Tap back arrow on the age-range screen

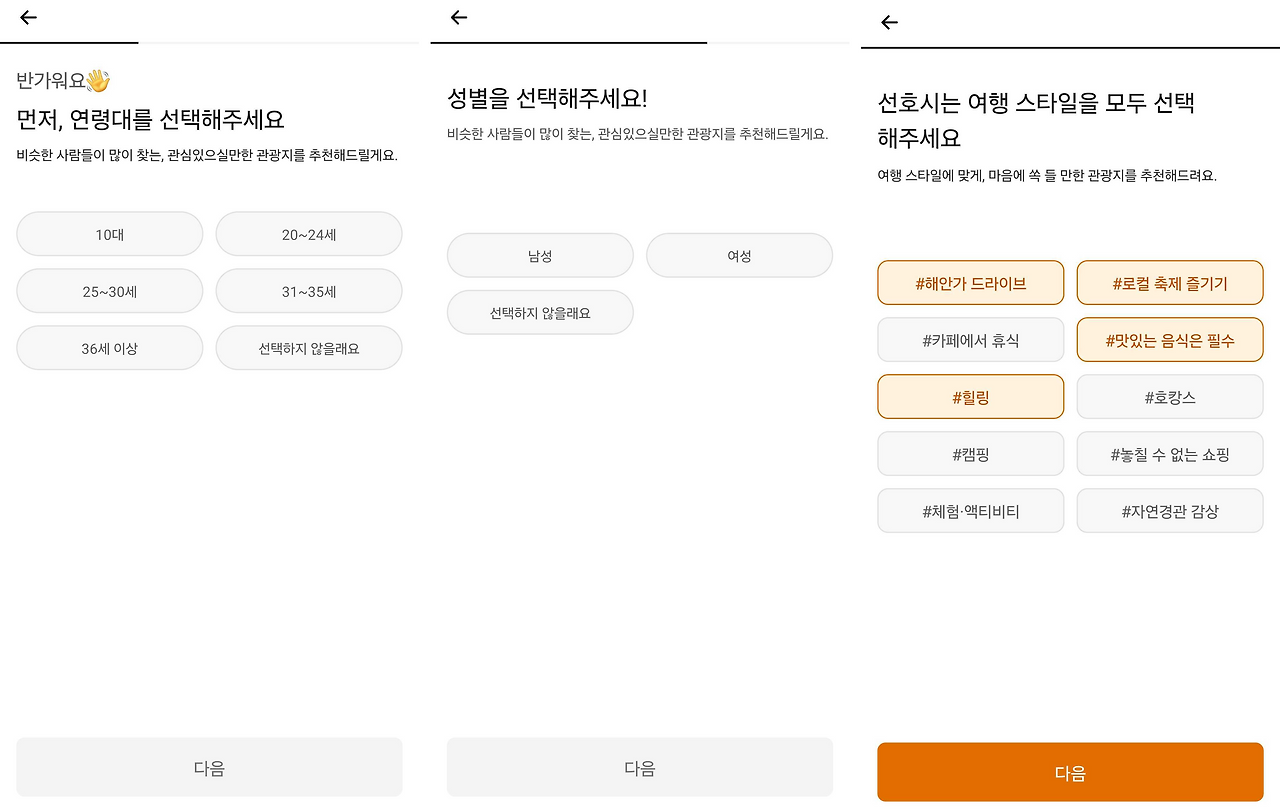coord(28,17)
